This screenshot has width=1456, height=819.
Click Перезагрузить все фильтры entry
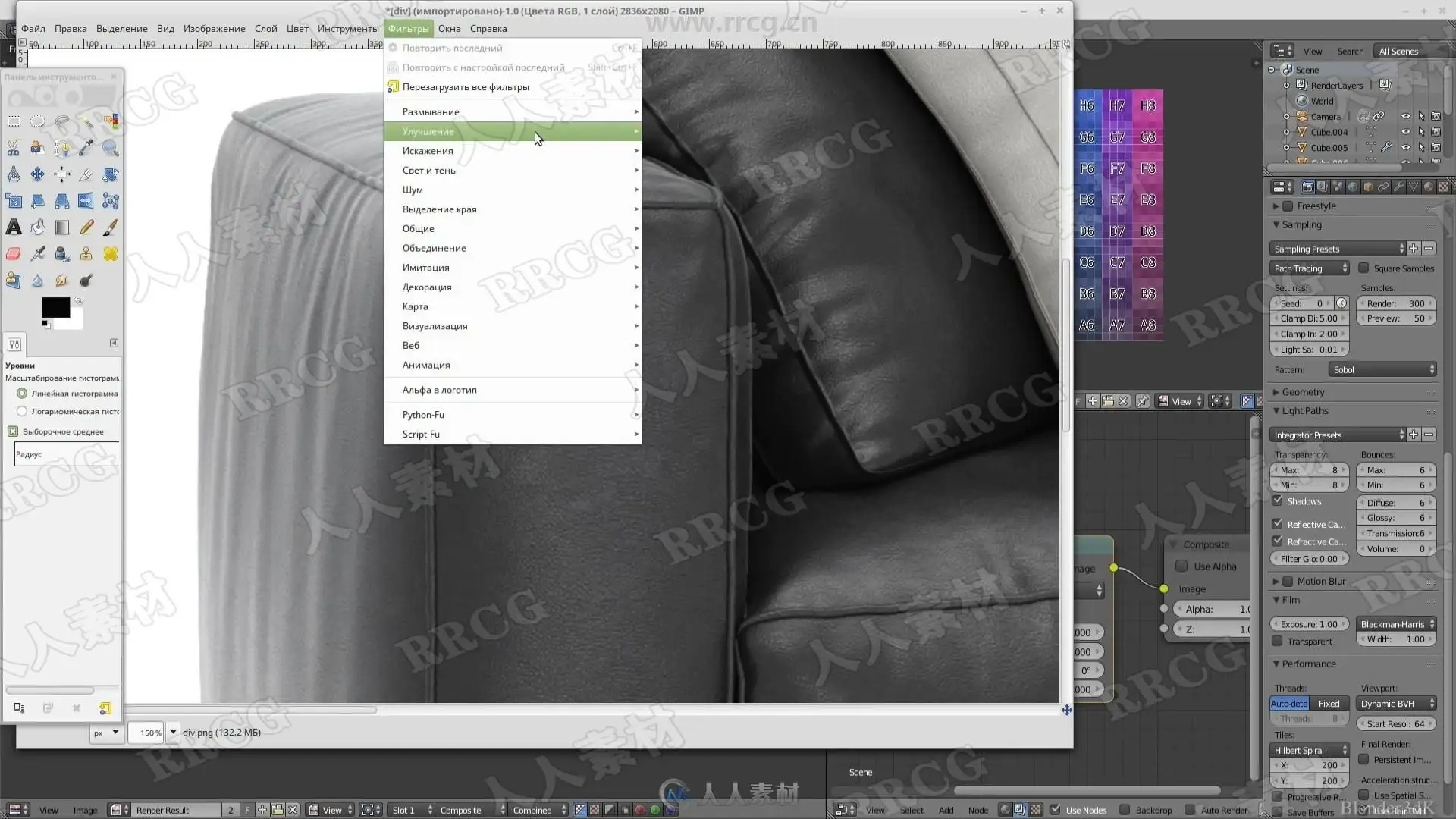[466, 87]
